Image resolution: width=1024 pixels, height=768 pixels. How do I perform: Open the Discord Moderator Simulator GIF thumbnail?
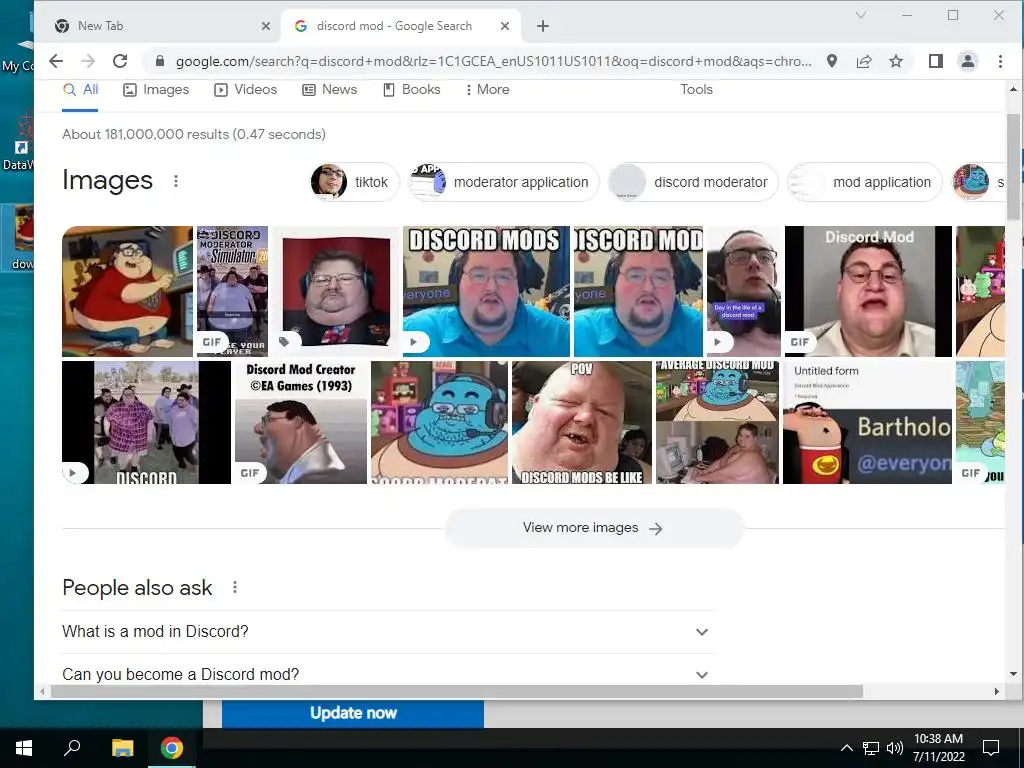pos(232,291)
